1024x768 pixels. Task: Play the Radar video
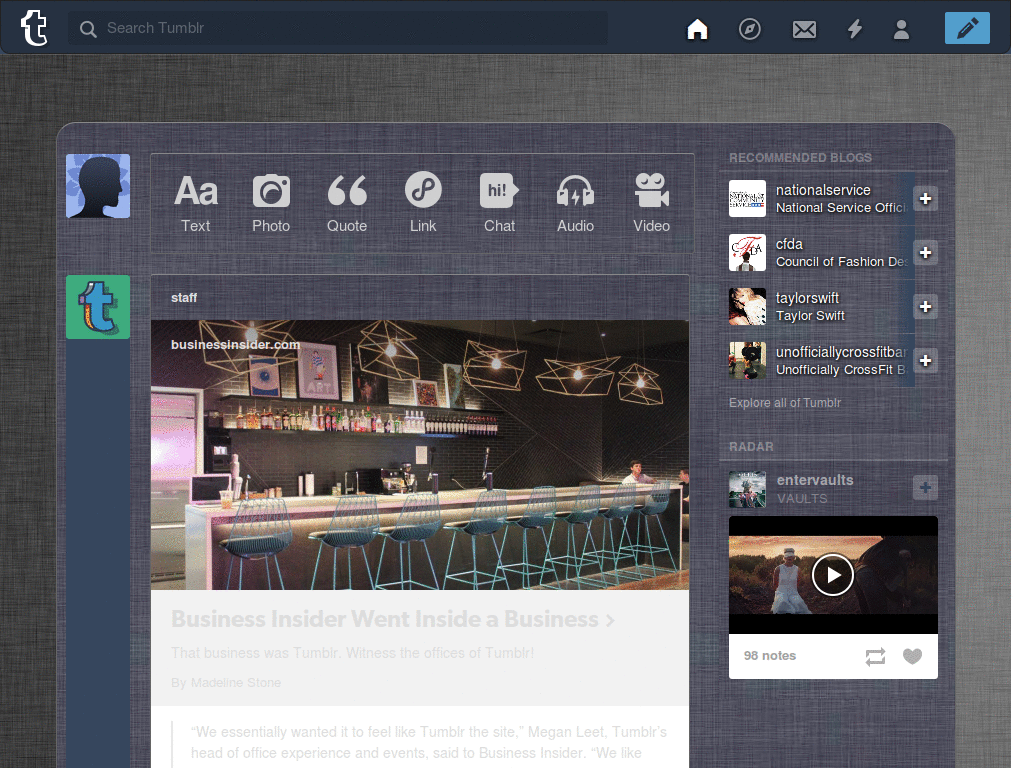point(833,575)
